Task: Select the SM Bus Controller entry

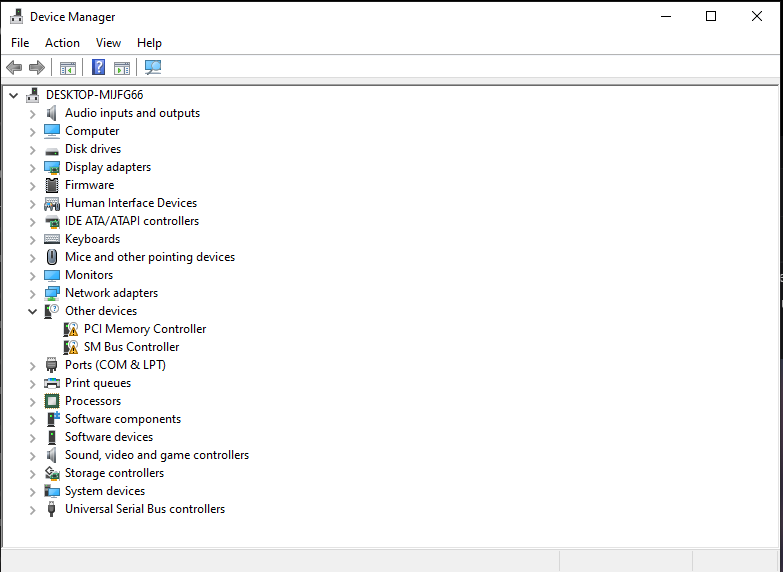Action: click(x=131, y=347)
